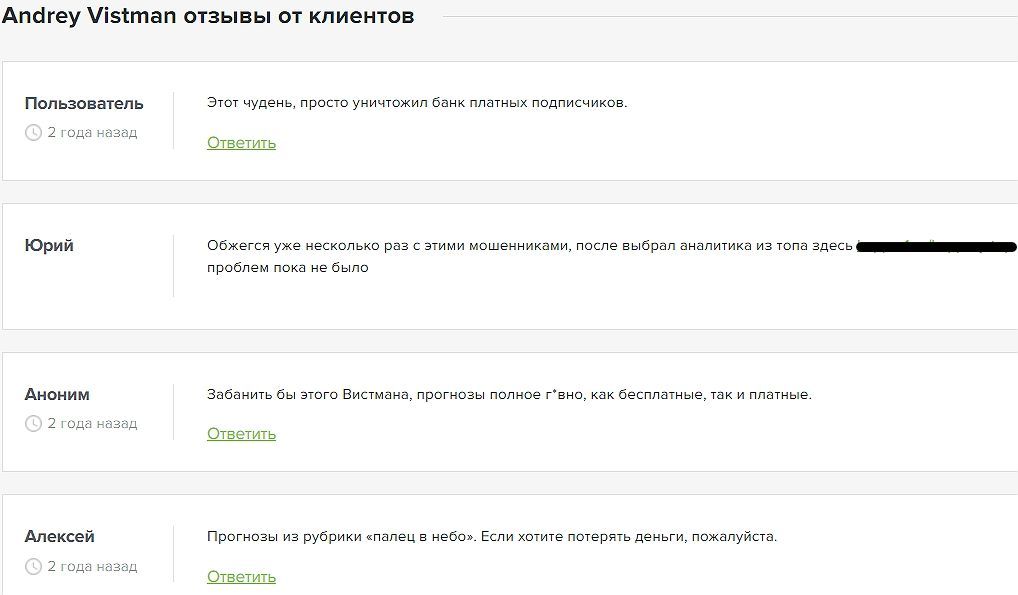The height and width of the screenshot is (595, 1018).
Task: Click the blacked-out link in Юрий's review
Action: 936,246
